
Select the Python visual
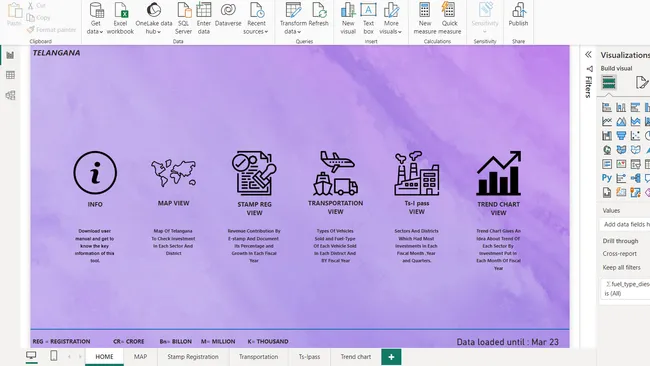(607, 178)
